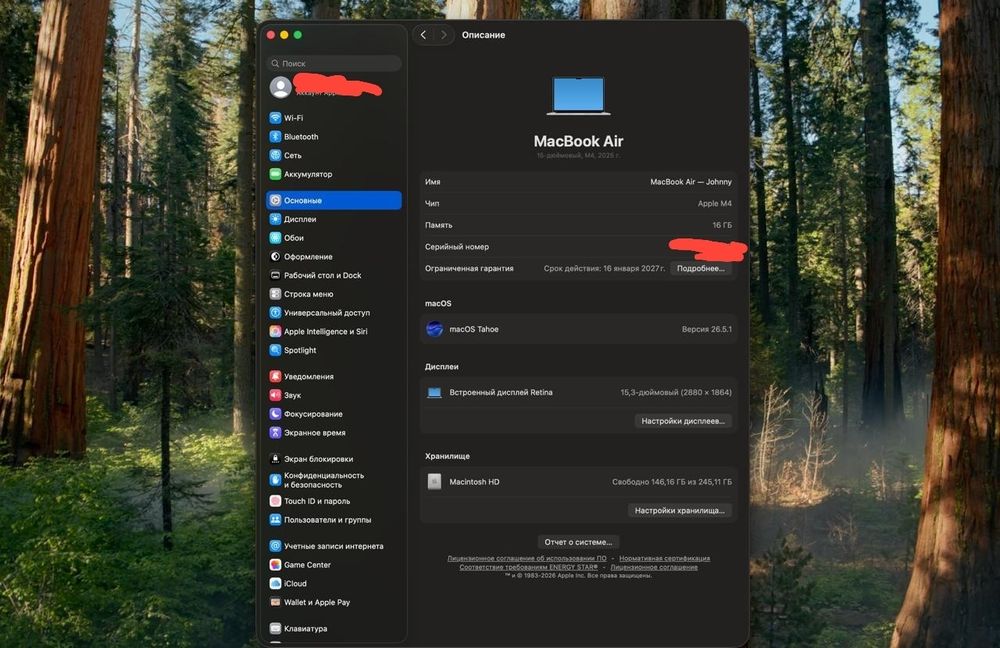The width and height of the screenshot is (1000, 648).
Task: Open Обои wallpaper icon
Action: pos(275,238)
